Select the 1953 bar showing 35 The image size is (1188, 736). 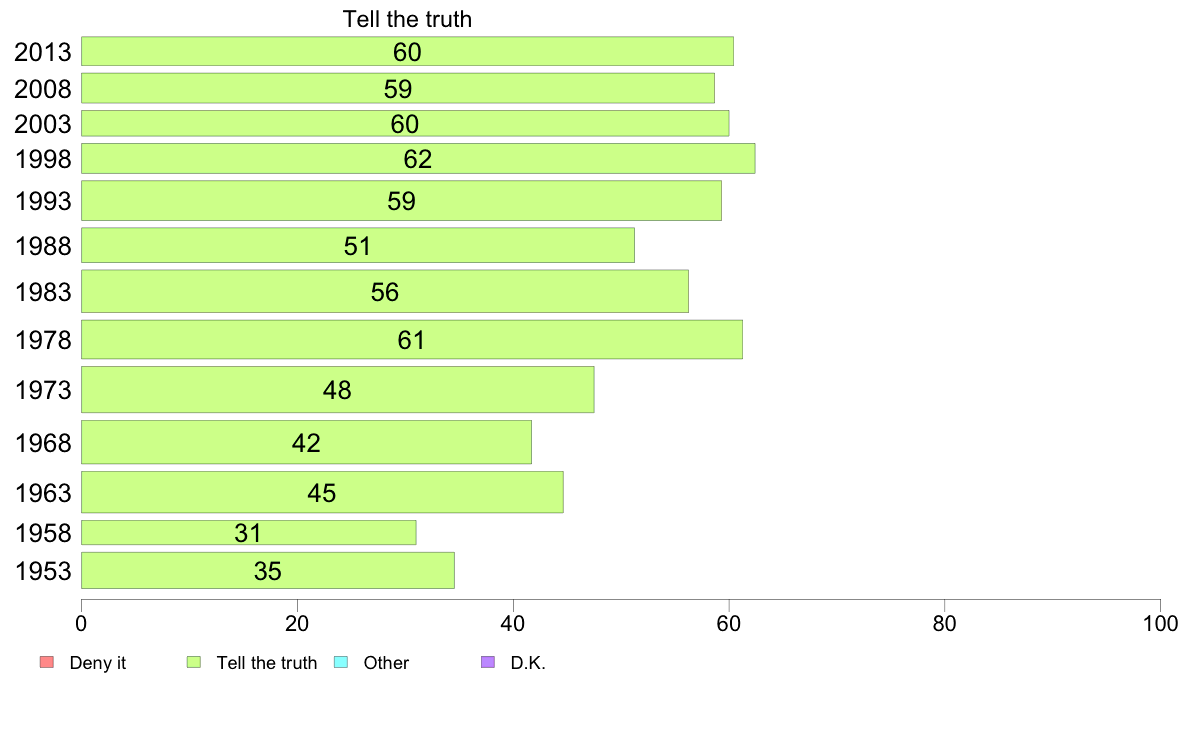[268, 570]
